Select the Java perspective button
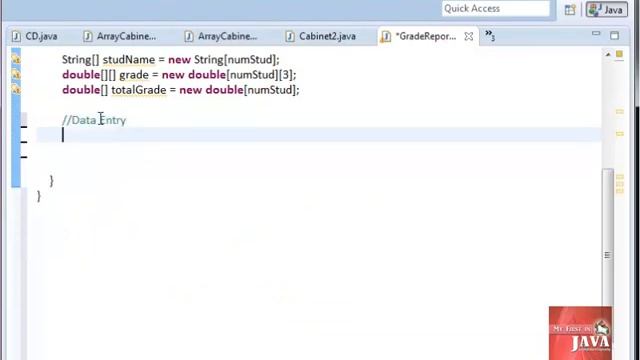Screen dimensions: 640x360 point(607,9)
